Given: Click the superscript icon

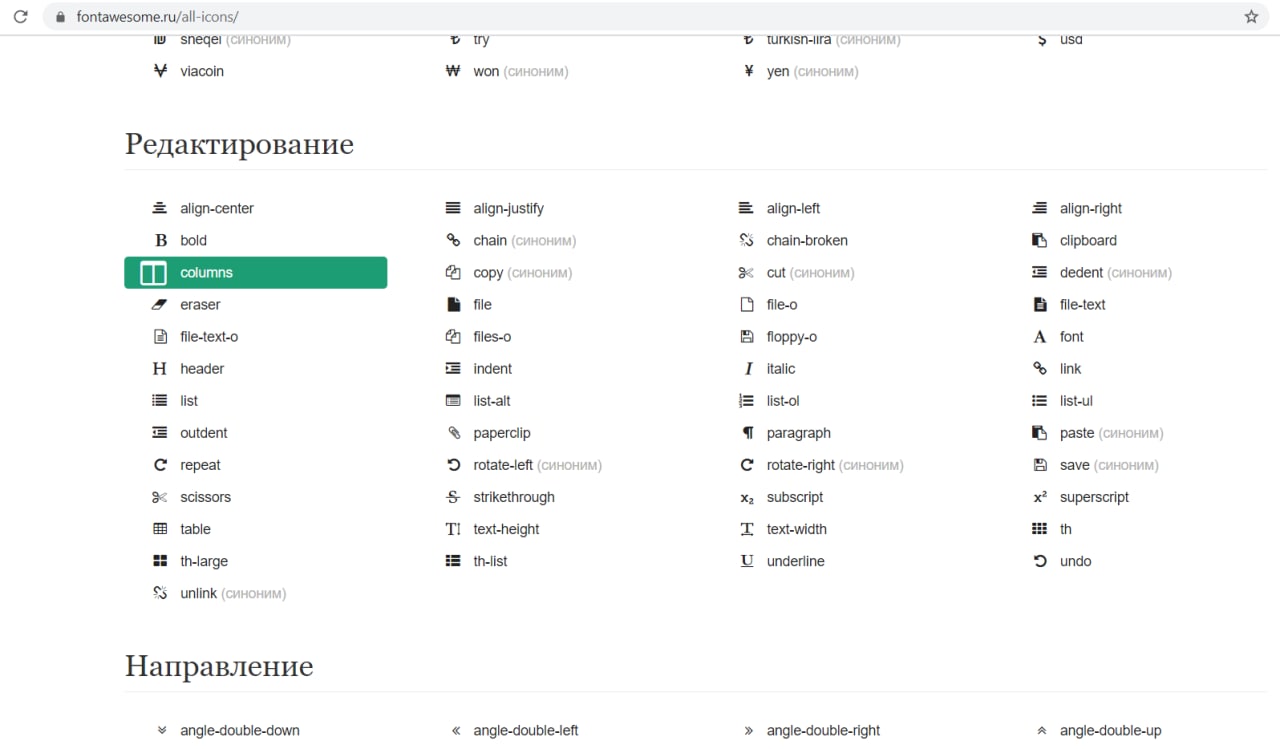Looking at the screenshot, I should [x=1040, y=496].
